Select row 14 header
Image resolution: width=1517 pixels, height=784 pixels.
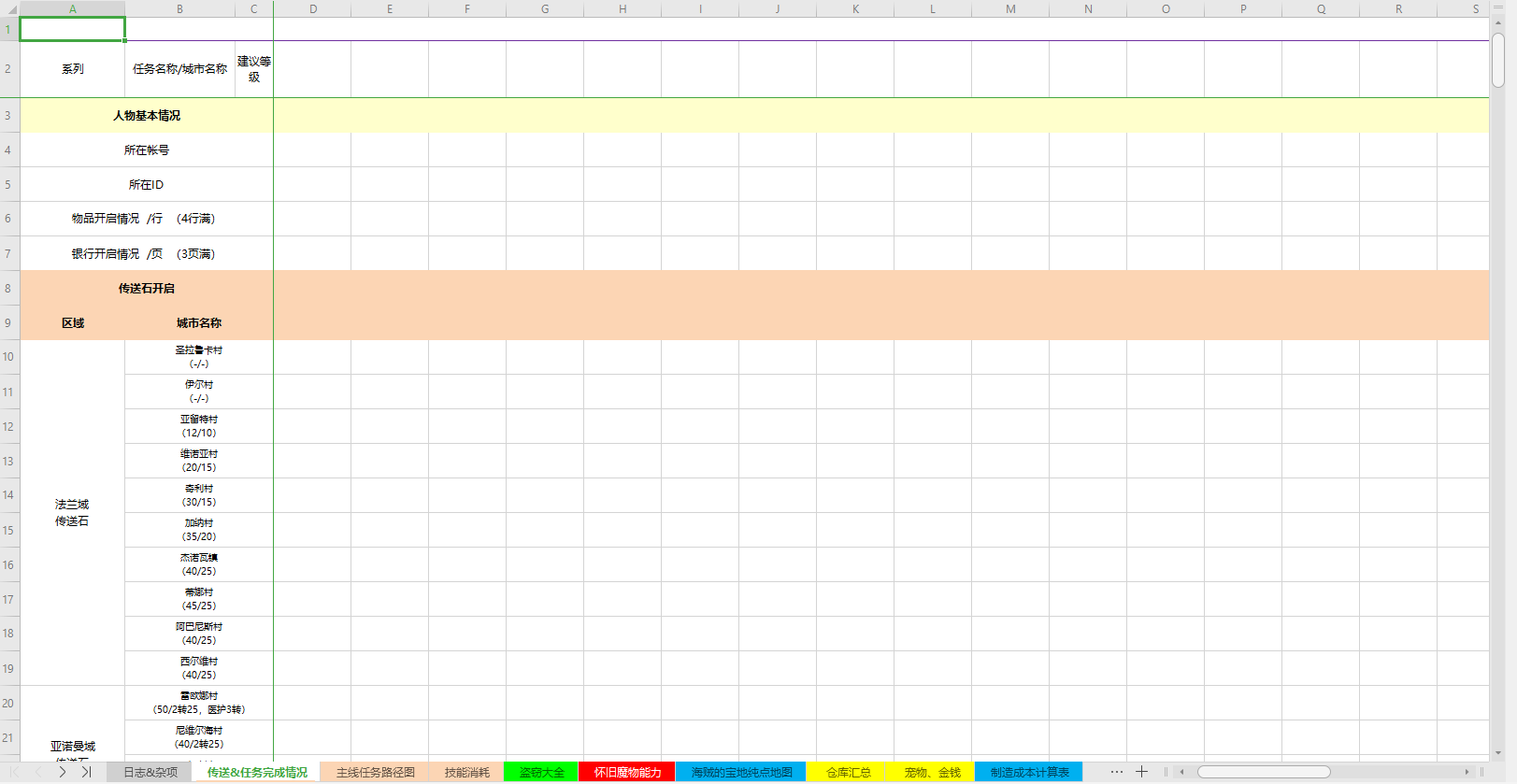pos(8,495)
